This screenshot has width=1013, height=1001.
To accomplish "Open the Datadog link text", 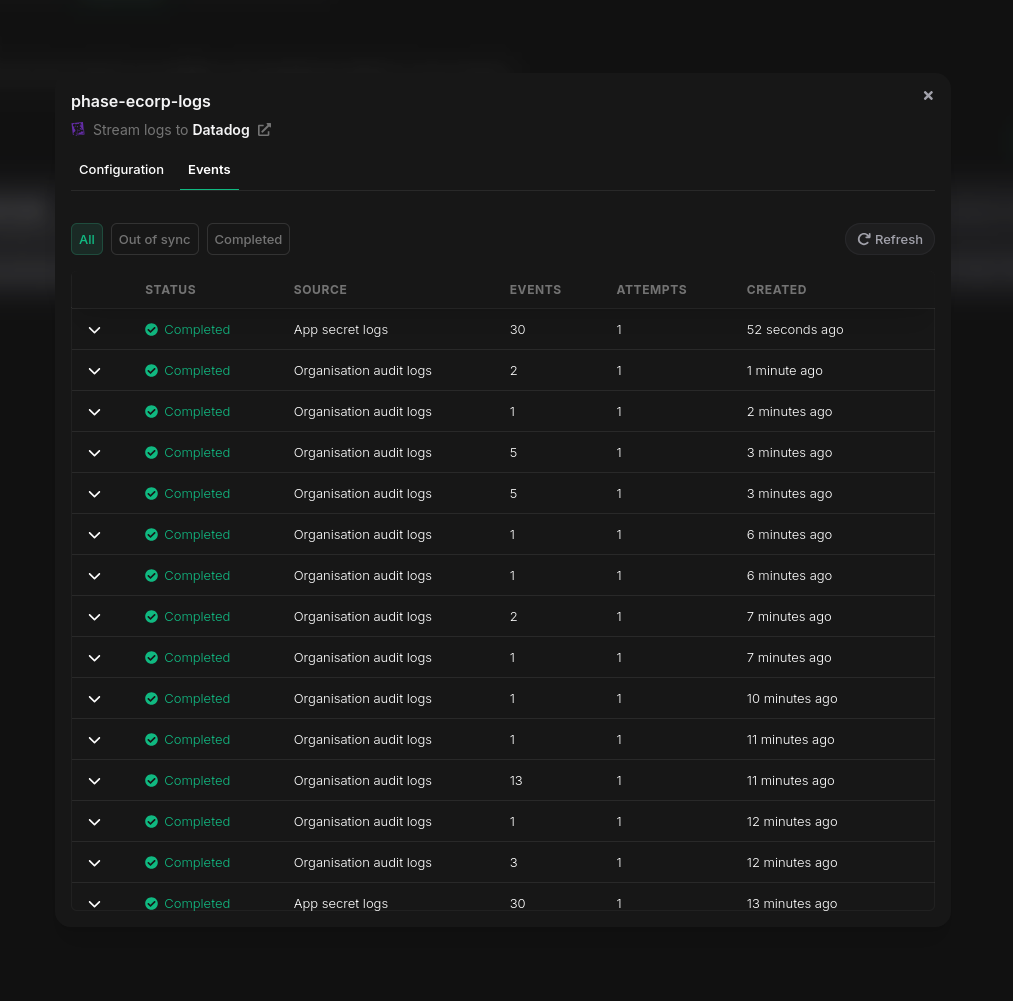I will (221, 130).
